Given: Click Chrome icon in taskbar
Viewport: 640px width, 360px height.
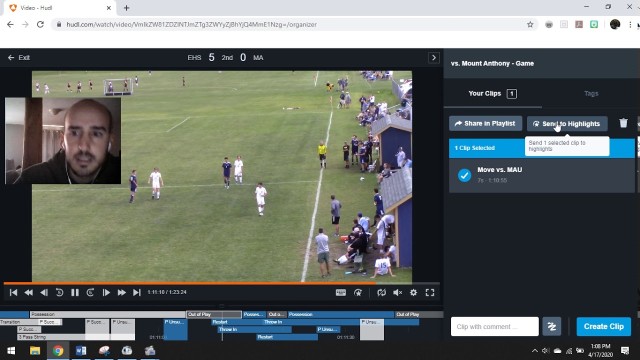Looking at the screenshot, I should pos(58,351).
